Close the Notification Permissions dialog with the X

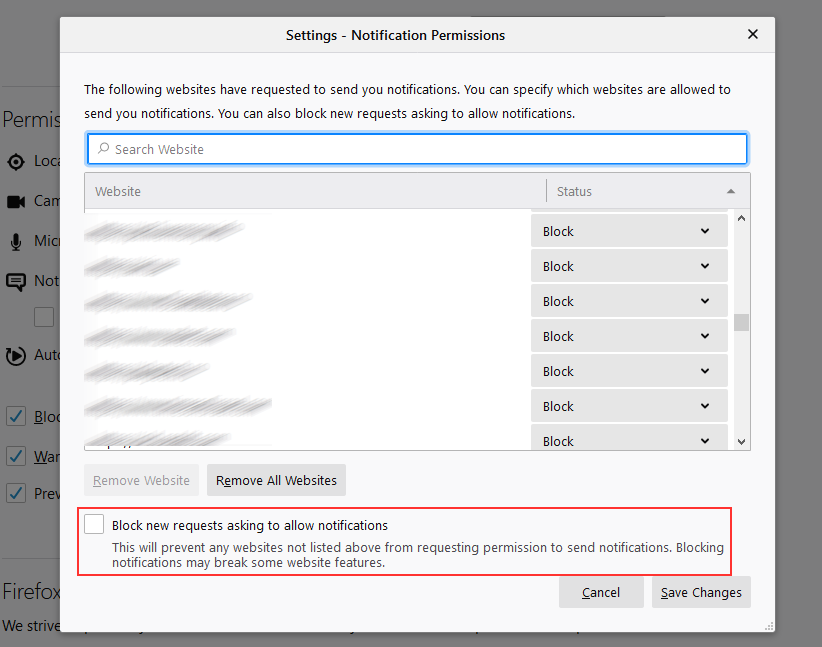[753, 35]
